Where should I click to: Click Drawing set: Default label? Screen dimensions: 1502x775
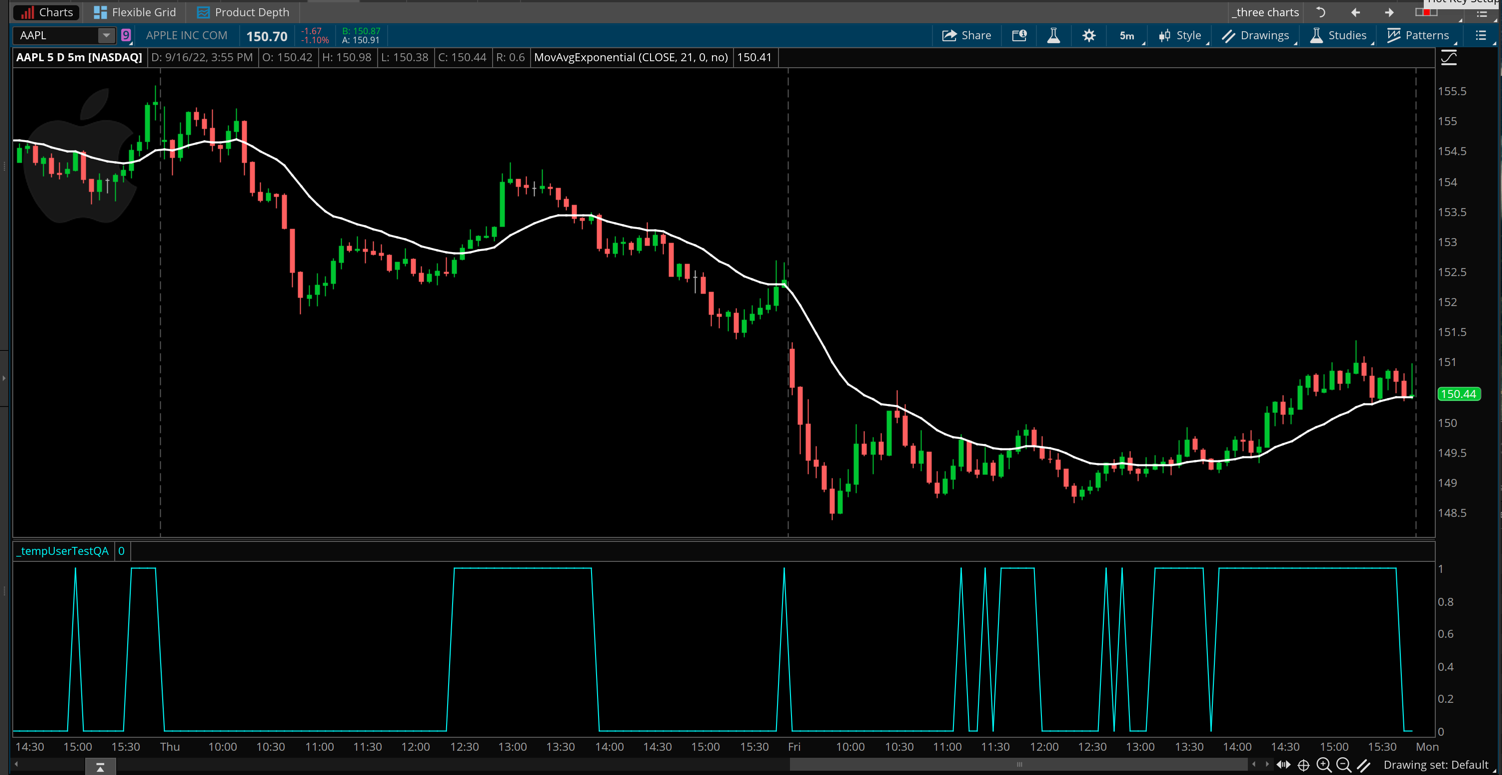(1436, 765)
